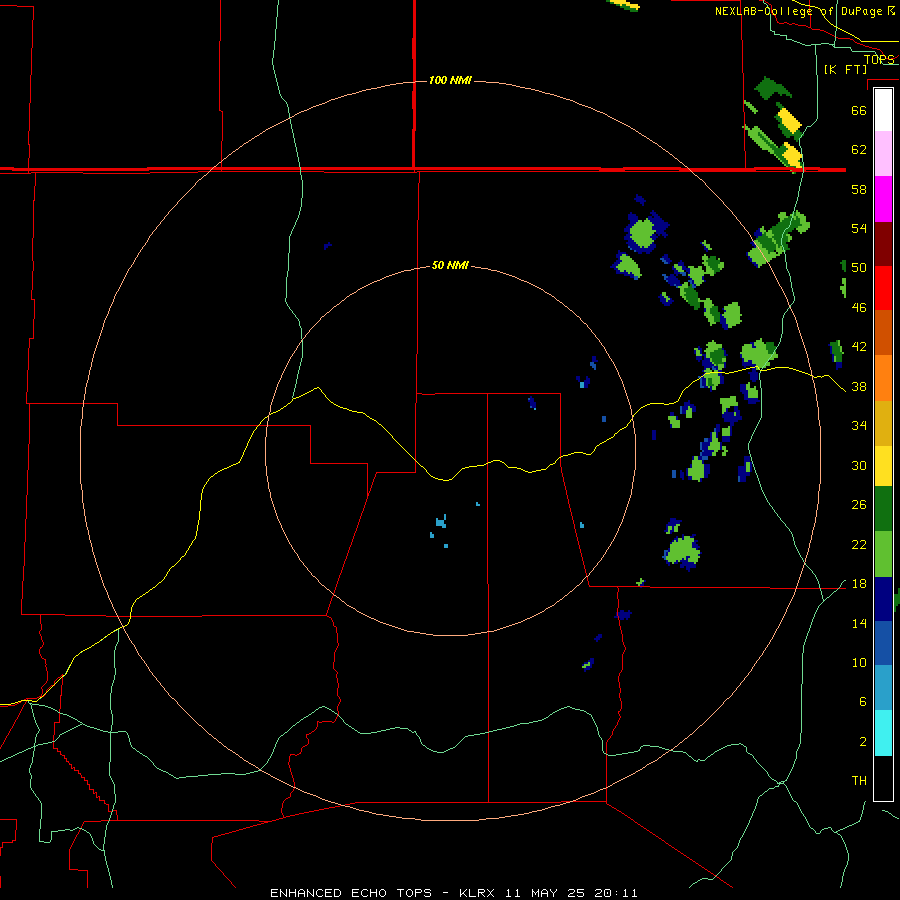
Task: Select the dark maroon swatch on the scale
Action: pos(883,244)
